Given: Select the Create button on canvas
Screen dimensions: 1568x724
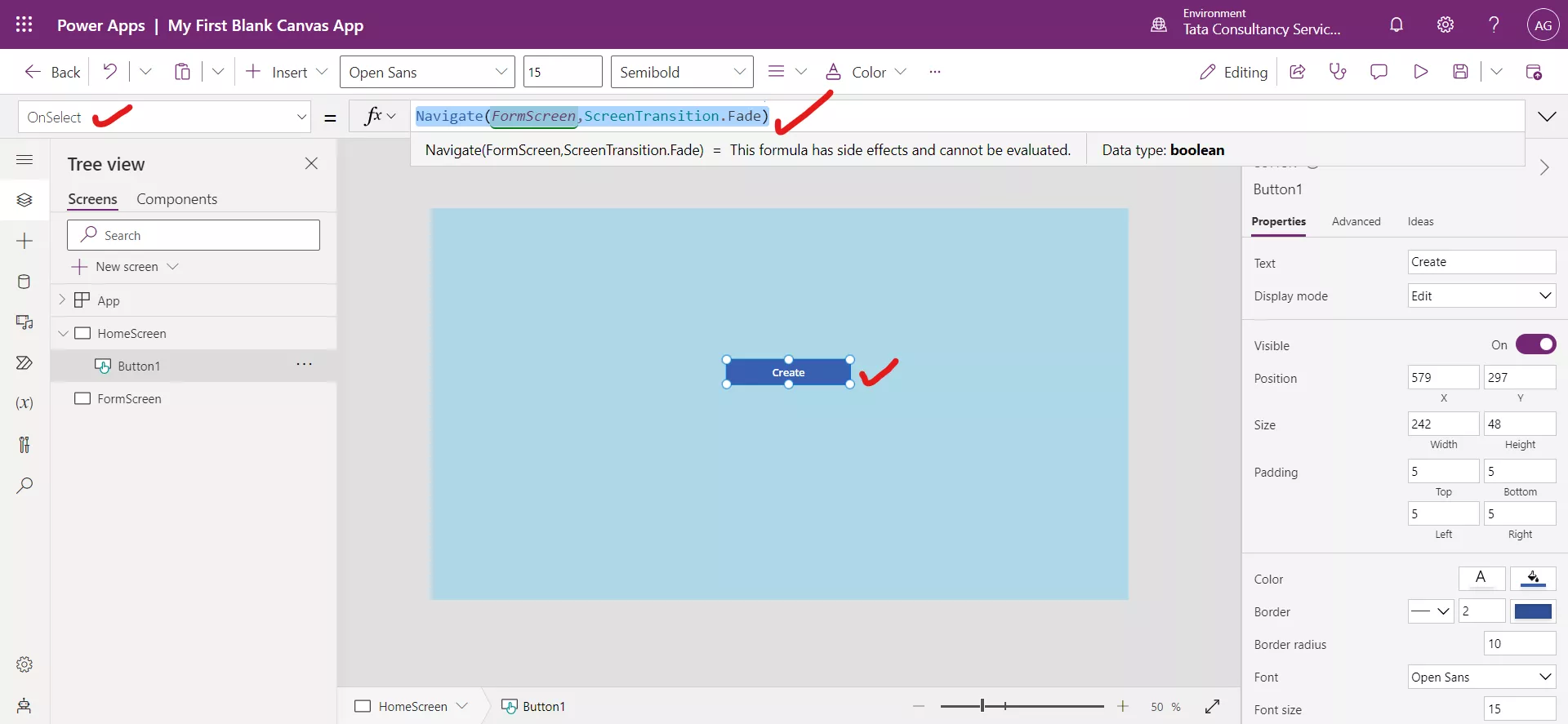Looking at the screenshot, I should [788, 372].
